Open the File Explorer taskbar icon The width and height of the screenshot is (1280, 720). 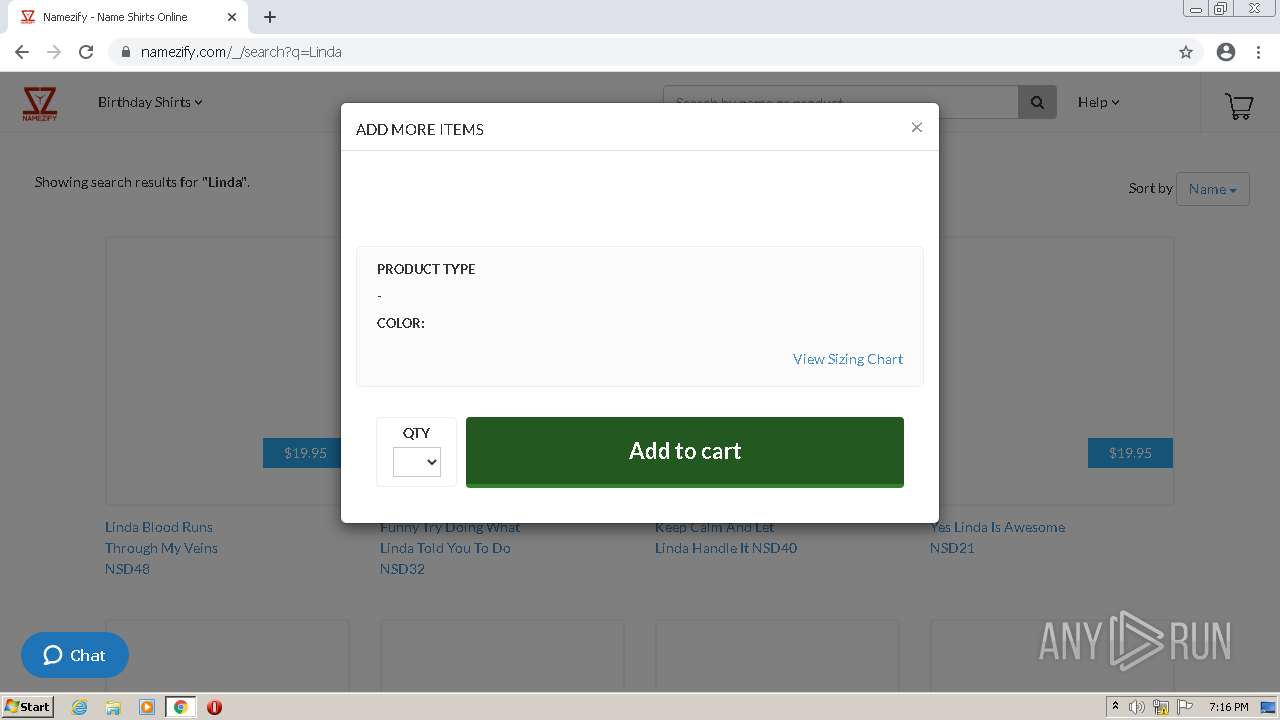tap(113, 707)
